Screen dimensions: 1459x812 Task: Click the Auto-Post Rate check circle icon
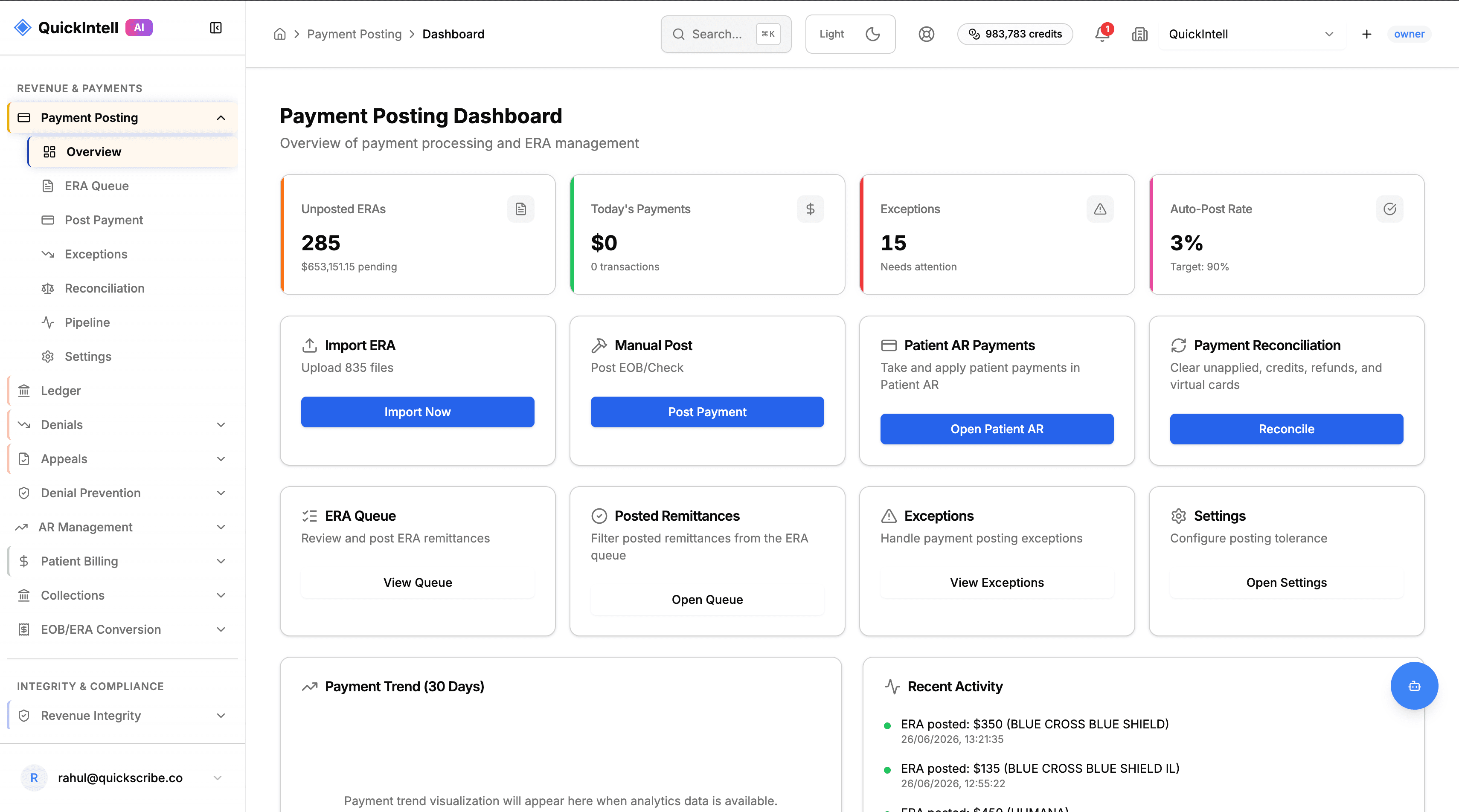click(1389, 209)
